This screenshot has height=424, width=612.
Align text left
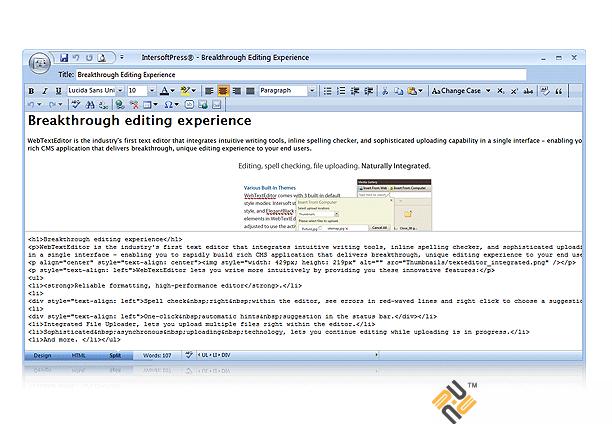209,91
